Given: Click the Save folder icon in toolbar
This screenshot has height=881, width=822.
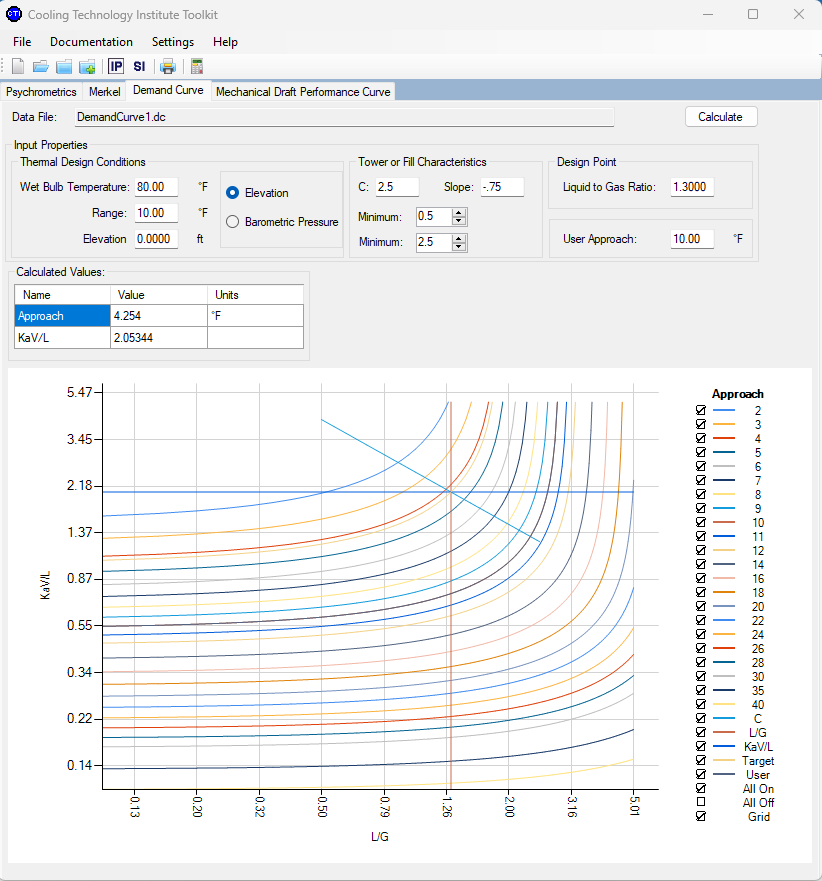Looking at the screenshot, I should click(64, 67).
